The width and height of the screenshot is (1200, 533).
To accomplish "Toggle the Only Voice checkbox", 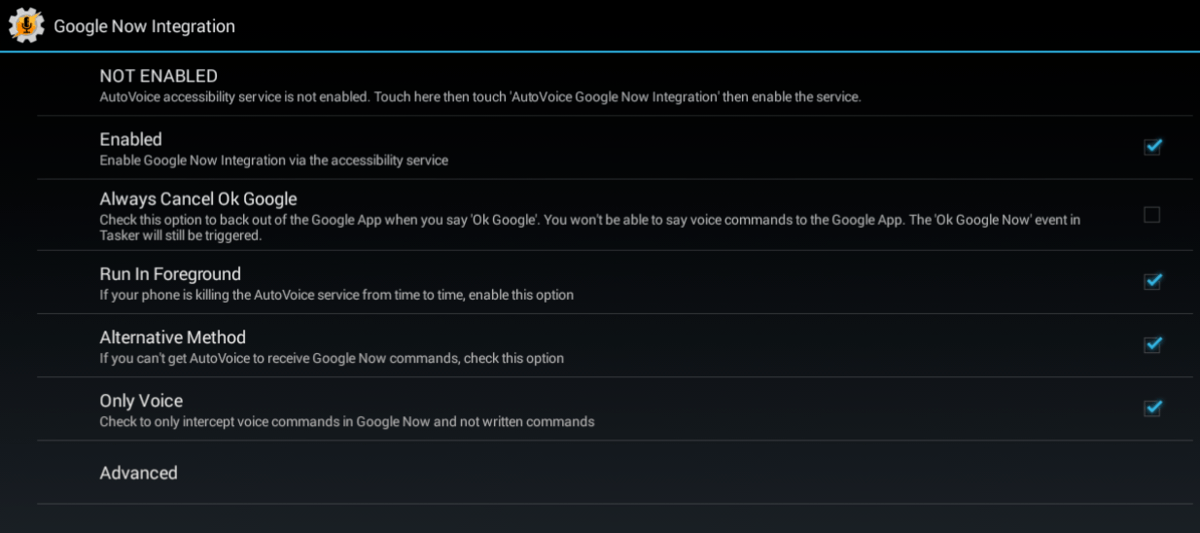I will (1152, 408).
